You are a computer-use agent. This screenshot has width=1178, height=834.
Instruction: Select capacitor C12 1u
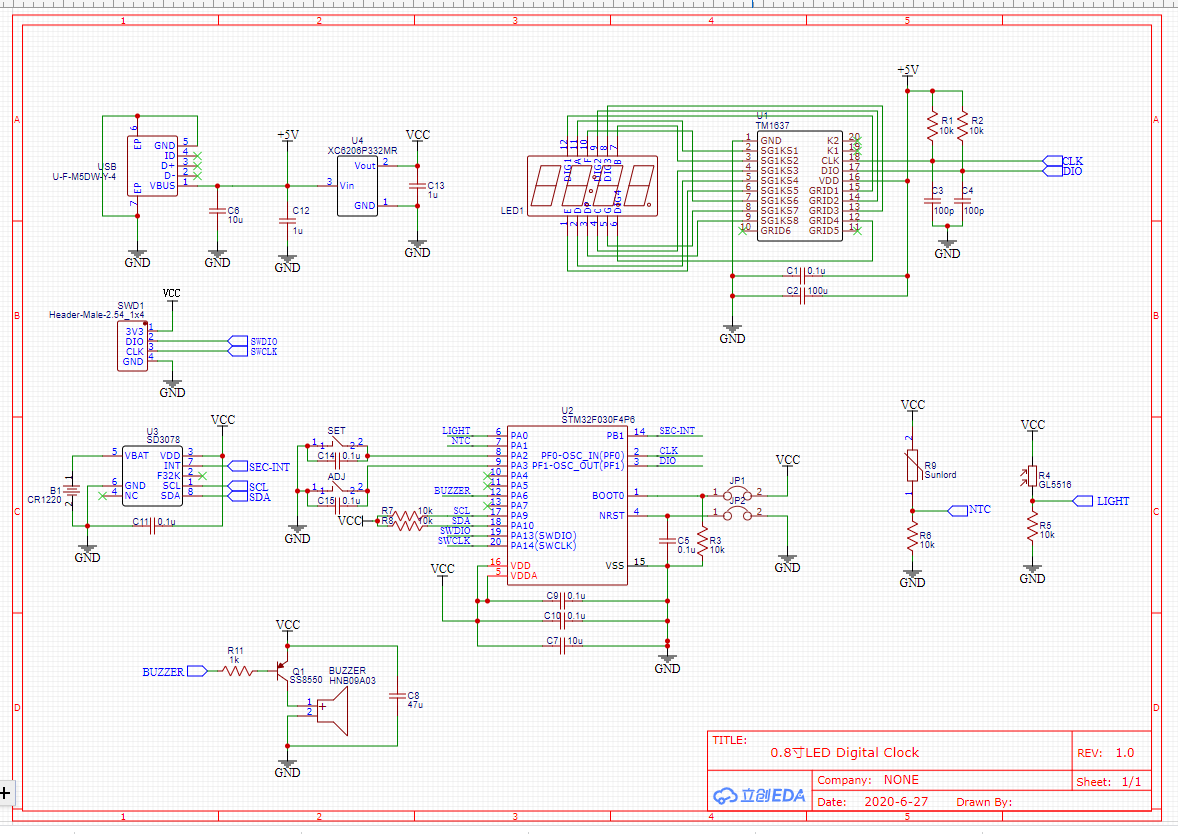click(x=287, y=221)
